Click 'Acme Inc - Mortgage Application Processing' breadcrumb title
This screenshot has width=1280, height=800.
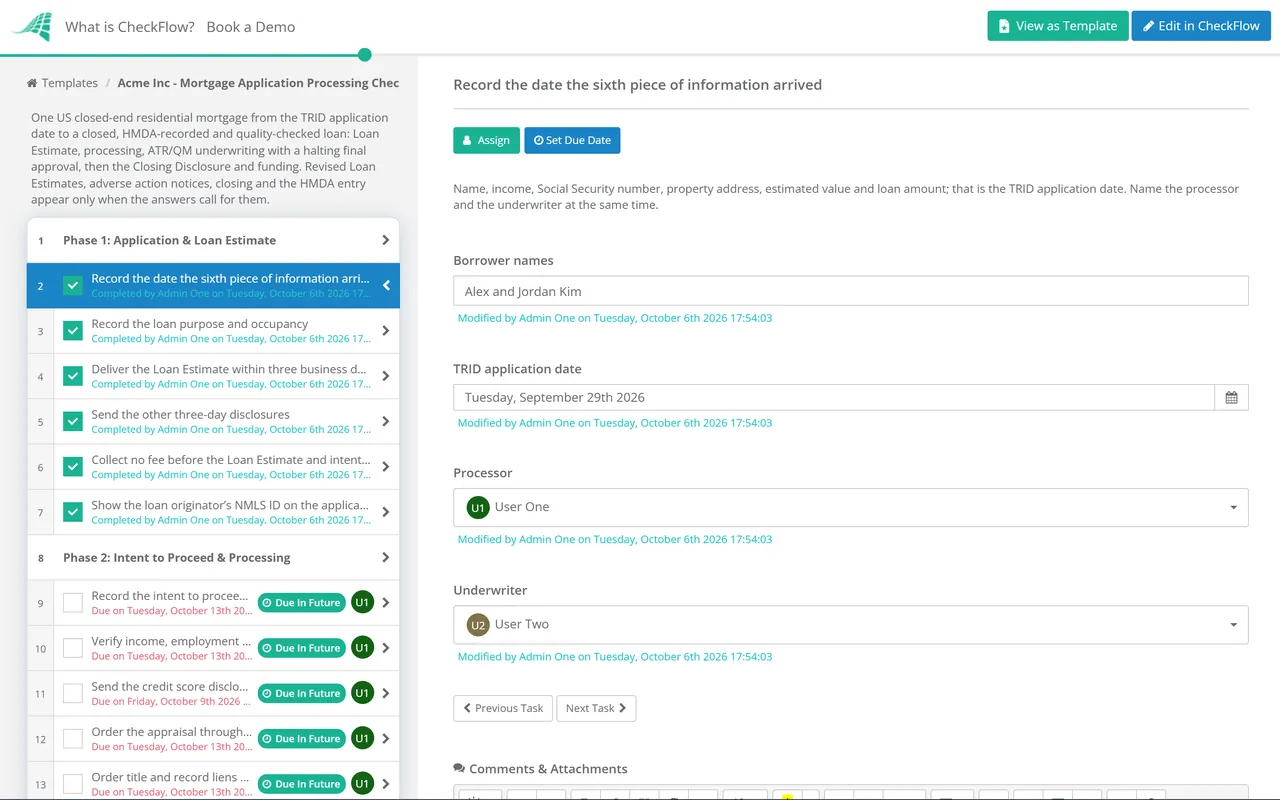click(258, 83)
